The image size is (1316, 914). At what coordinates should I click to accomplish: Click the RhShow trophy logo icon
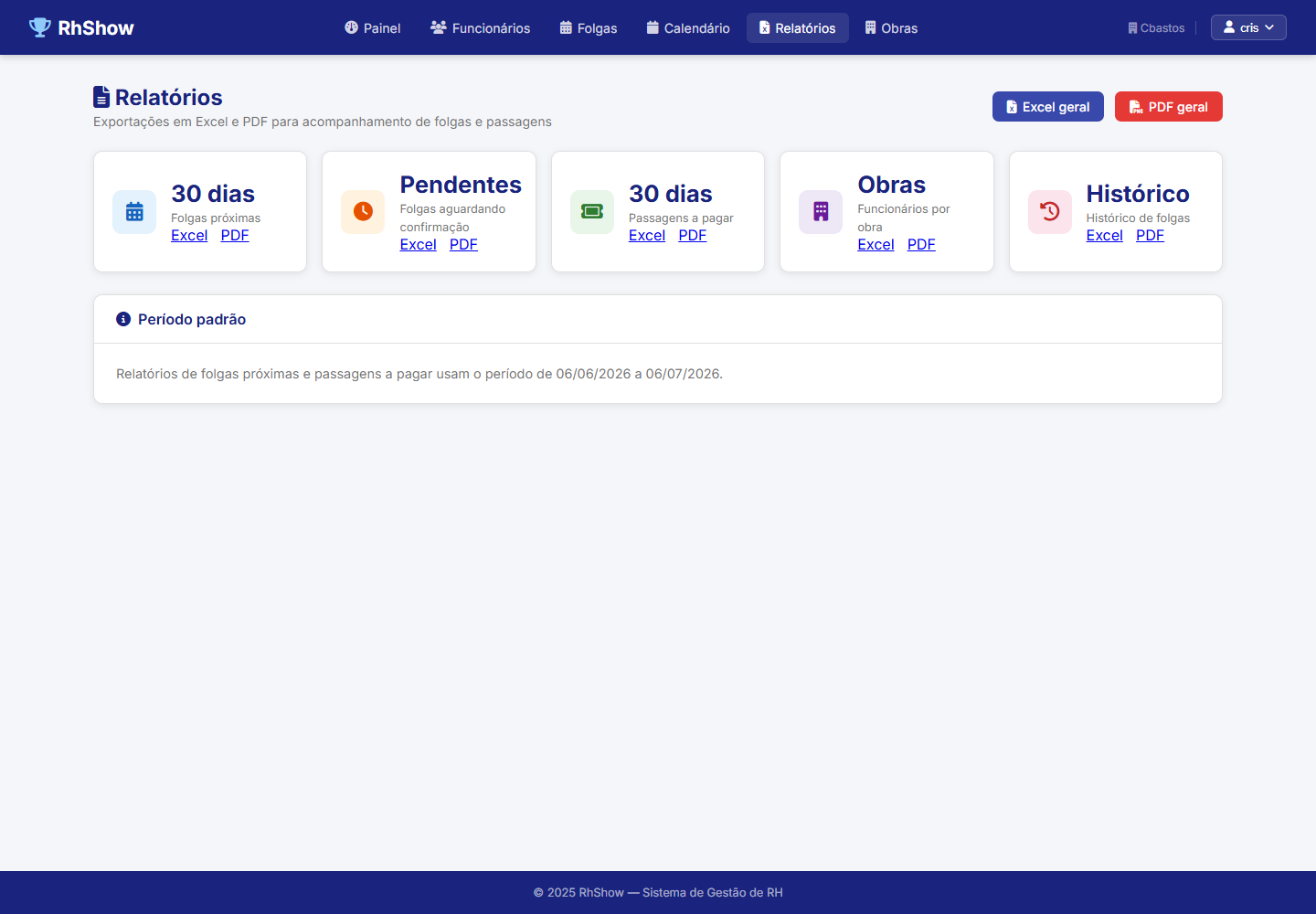pos(40,27)
